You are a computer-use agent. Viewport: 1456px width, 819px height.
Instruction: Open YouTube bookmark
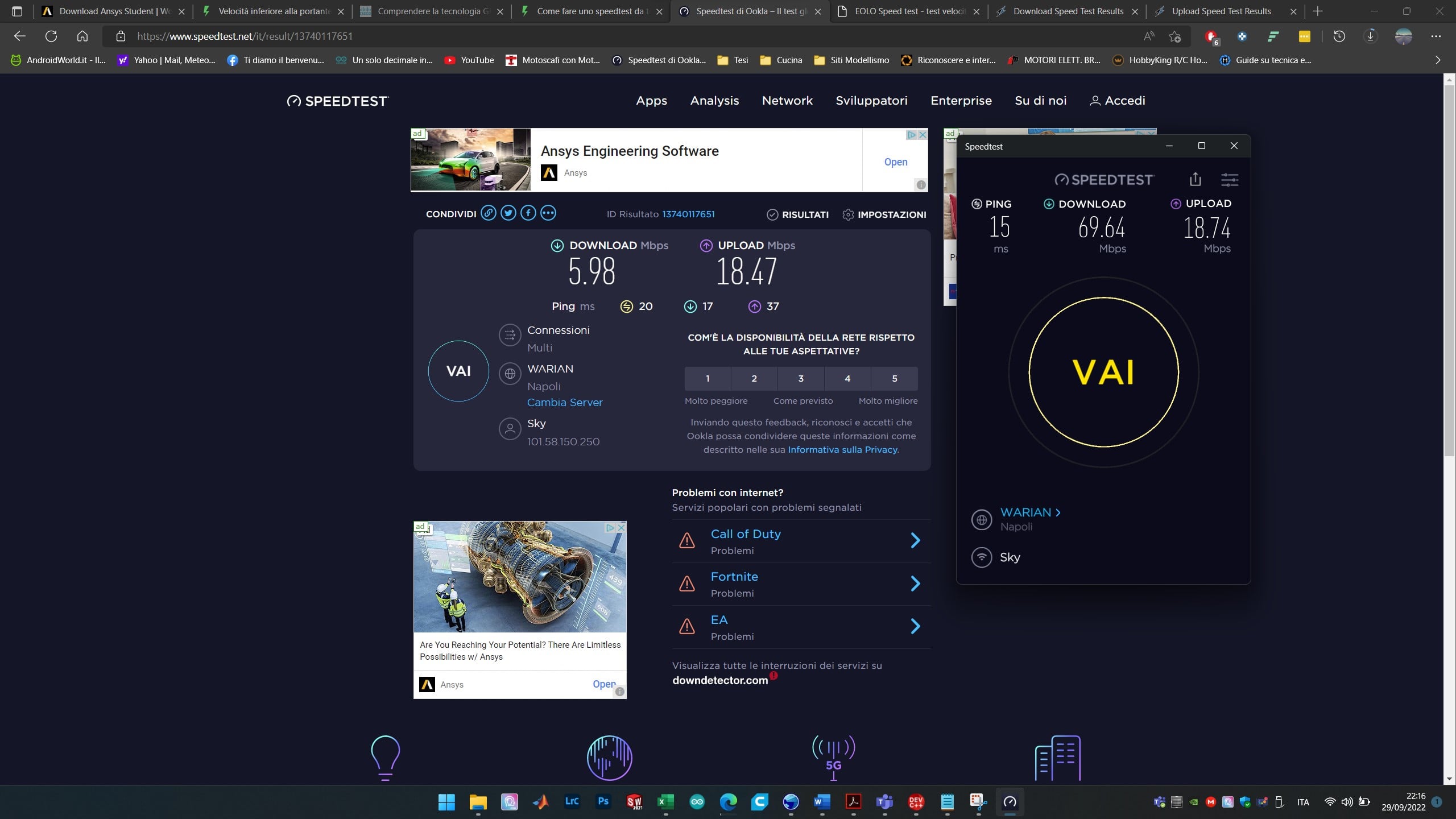coord(469,60)
